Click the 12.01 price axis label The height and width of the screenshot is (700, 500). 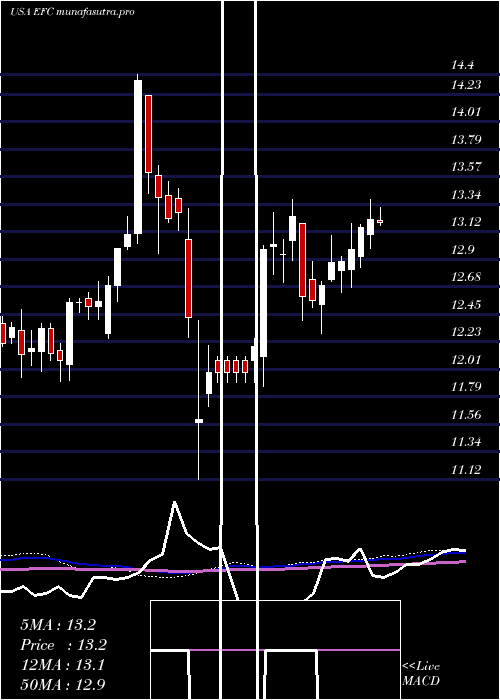(x=466, y=359)
